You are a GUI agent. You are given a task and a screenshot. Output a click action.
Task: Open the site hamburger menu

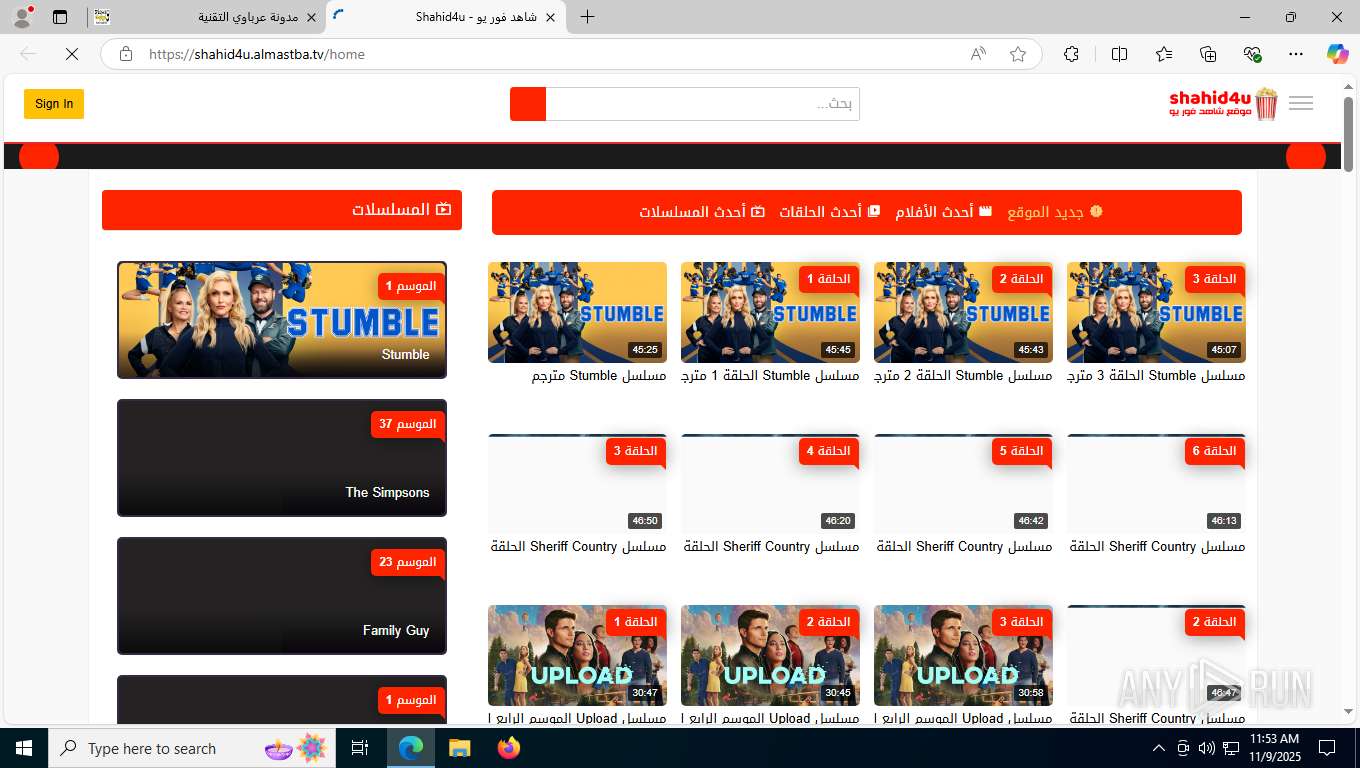(x=1301, y=103)
